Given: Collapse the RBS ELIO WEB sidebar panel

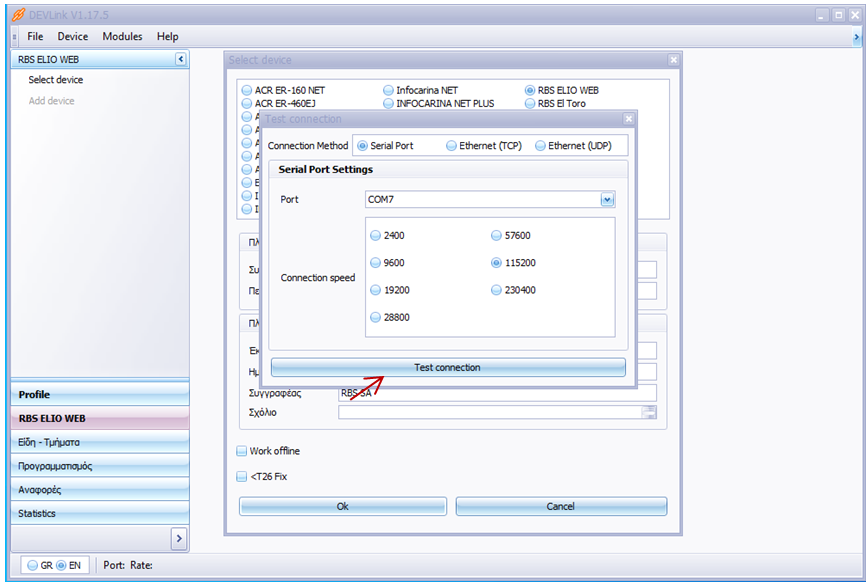Looking at the screenshot, I should [180, 60].
